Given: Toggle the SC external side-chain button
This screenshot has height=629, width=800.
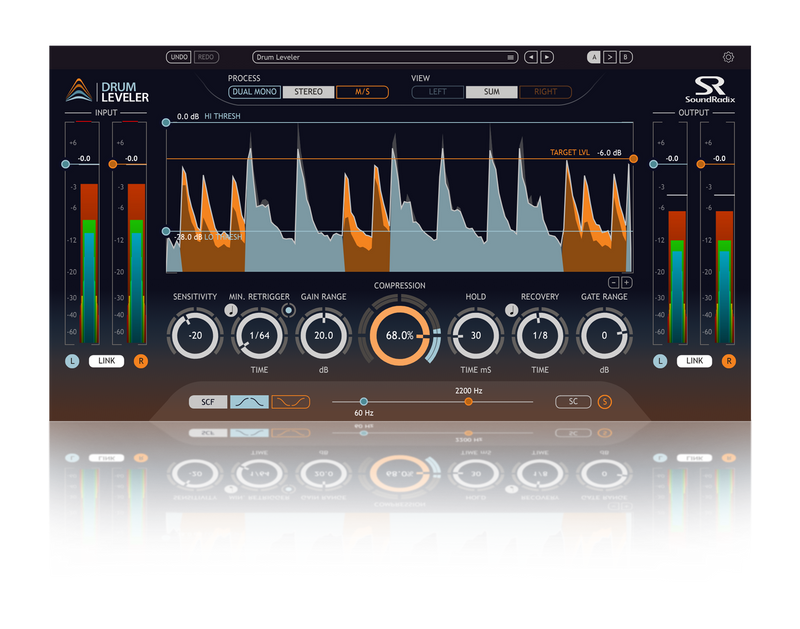Looking at the screenshot, I should click(573, 402).
